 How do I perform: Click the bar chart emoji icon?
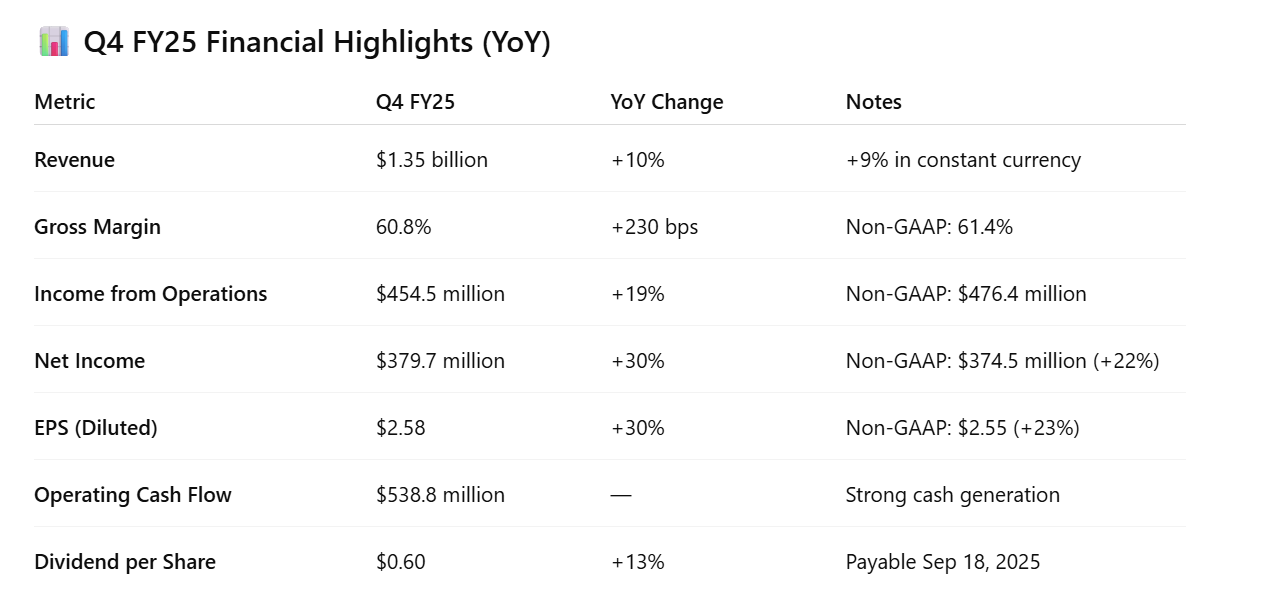click(x=53, y=42)
